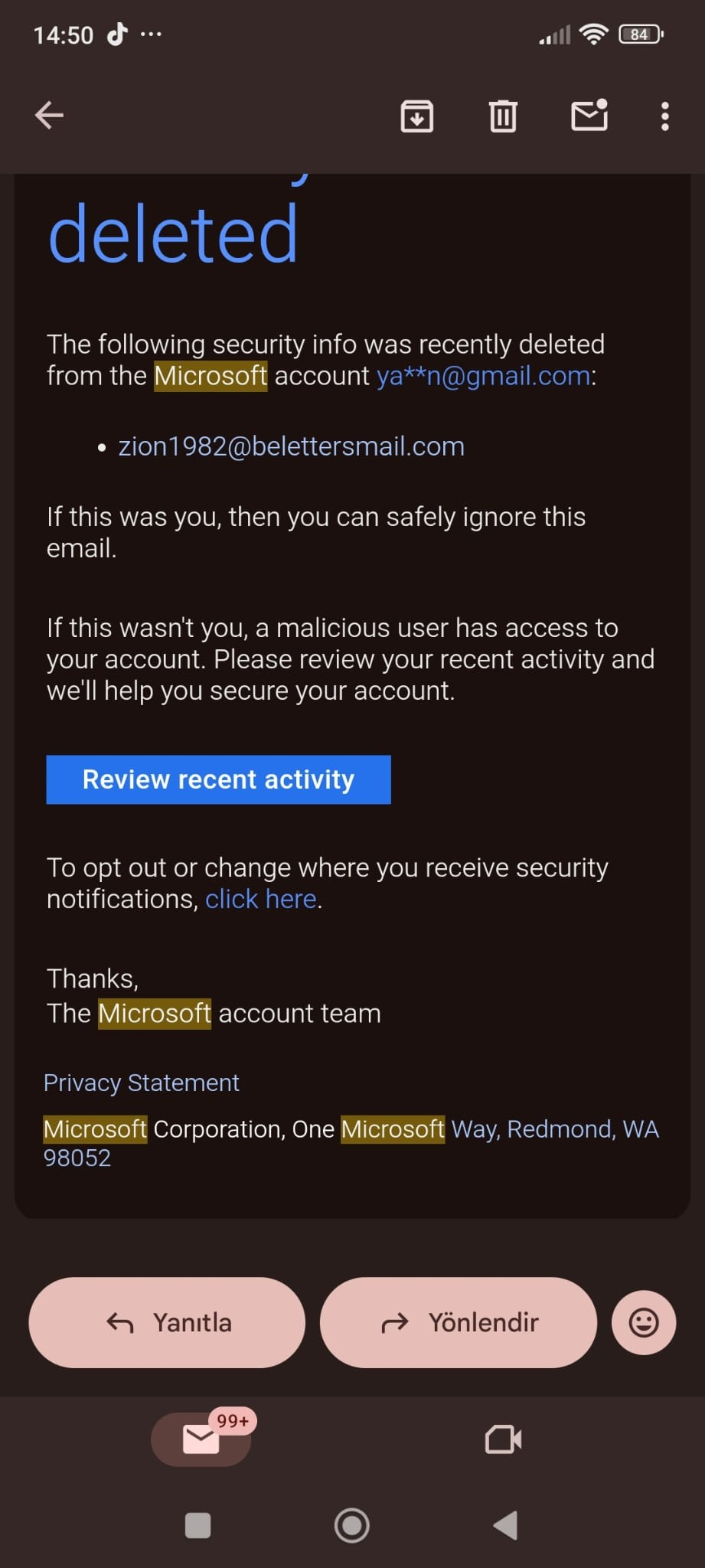Open the Meet video tab
The width and height of the screenshot is (705, 1568).
(504, 1439)
